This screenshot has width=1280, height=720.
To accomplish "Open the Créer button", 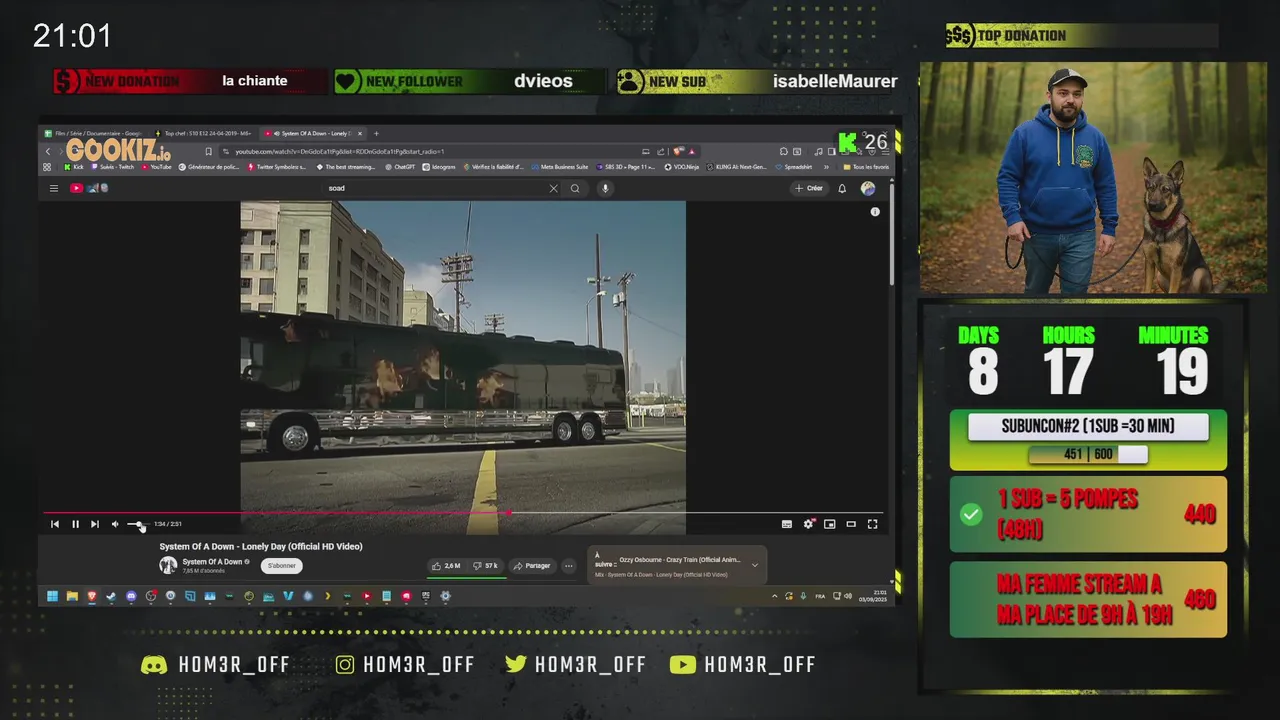I will tap(809, 188).
